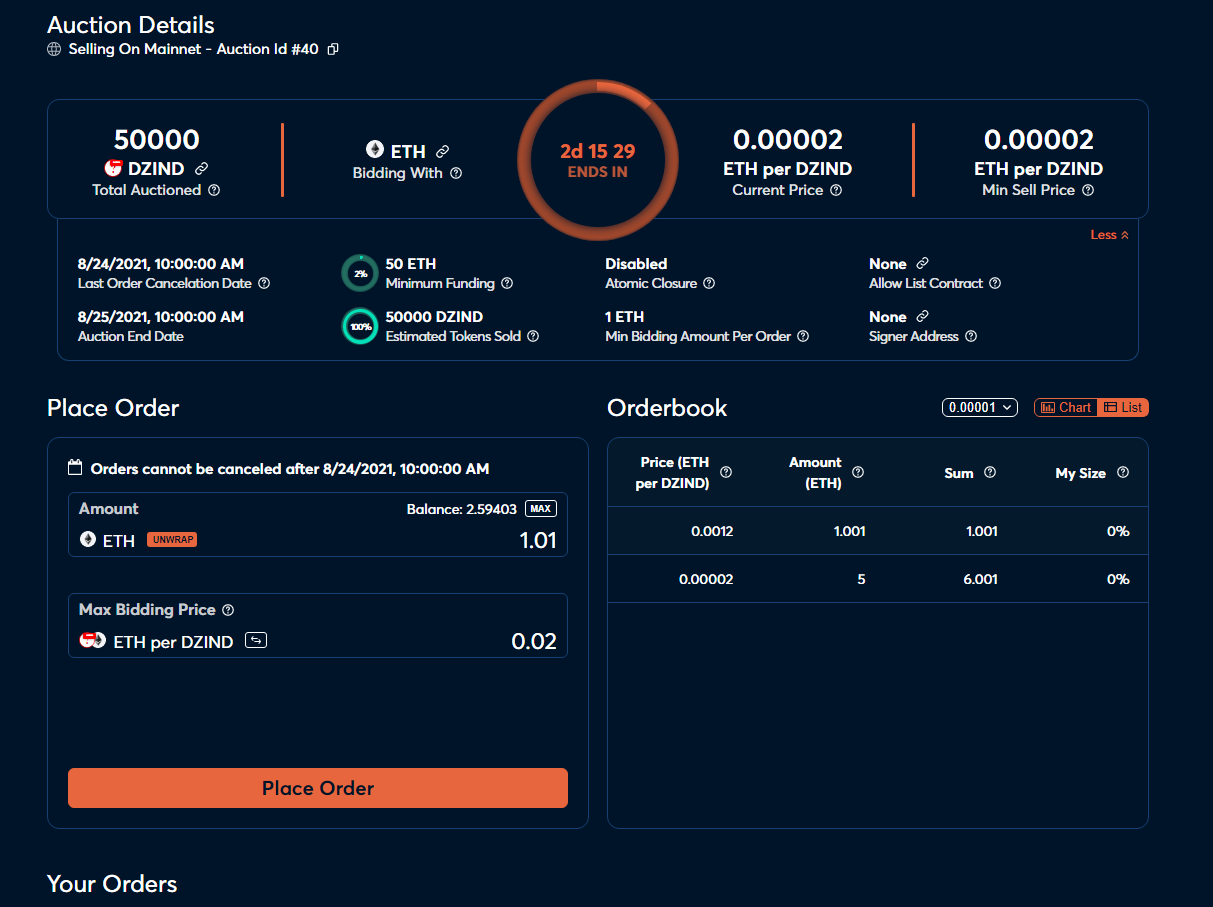The height and width of the screenshot is (907, 1213).
Task: Show help for Signer Address
Action: point(971,336)
